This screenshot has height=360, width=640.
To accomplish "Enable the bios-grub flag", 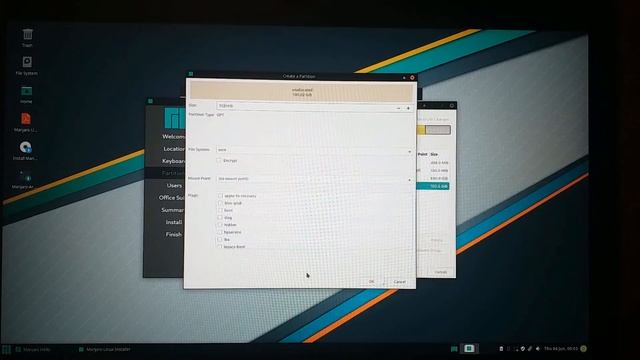I will 220,203.
